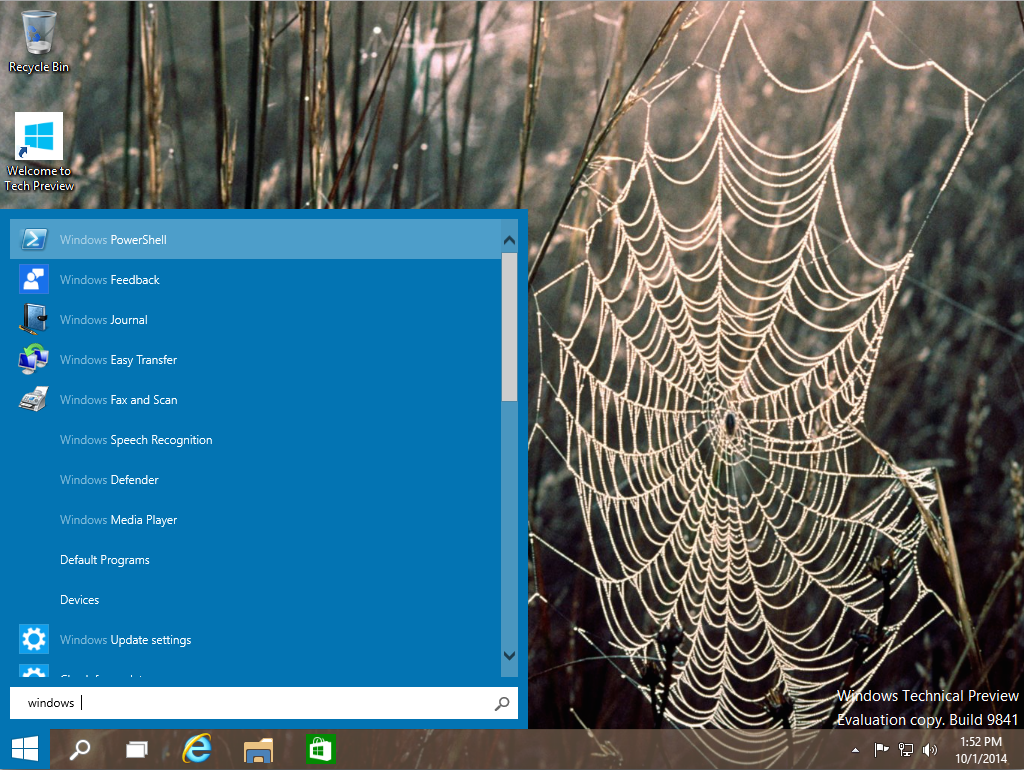Open Action Center flag icon
This screenshot has height=770, width=1024.
tap(880, 748)
